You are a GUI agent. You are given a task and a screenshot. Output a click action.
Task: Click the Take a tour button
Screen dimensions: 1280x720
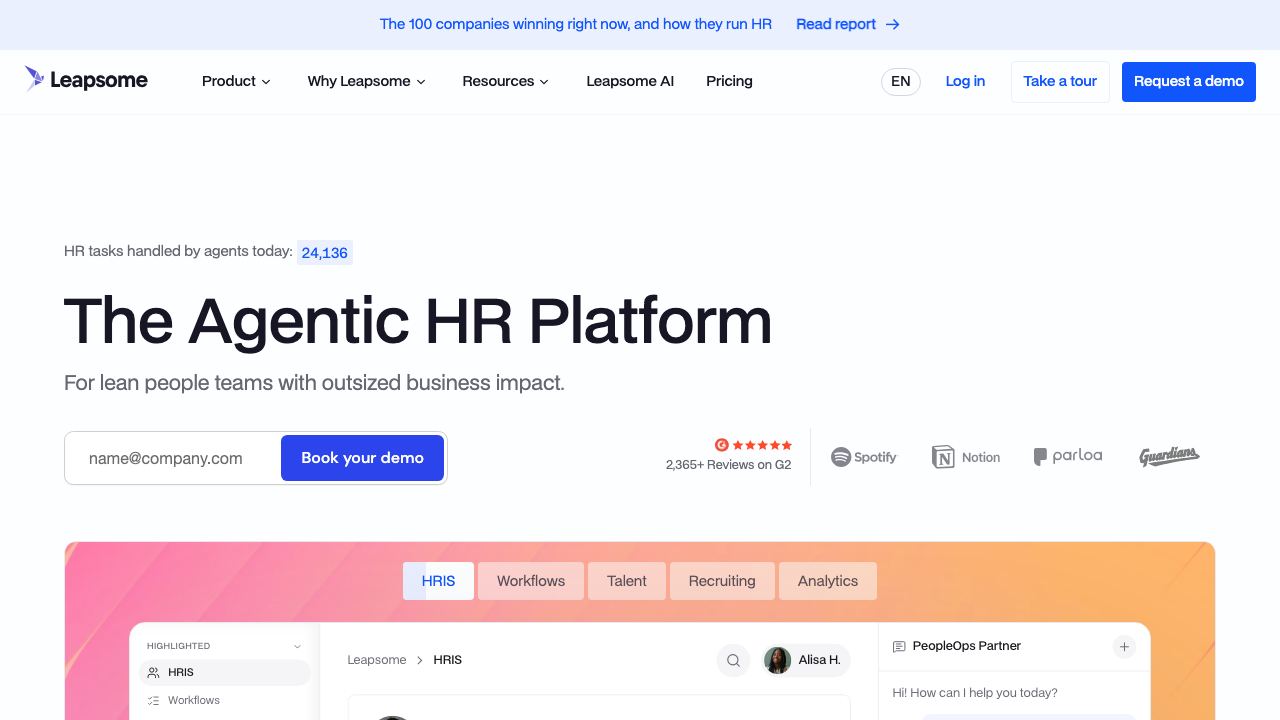pos(1060,81)
